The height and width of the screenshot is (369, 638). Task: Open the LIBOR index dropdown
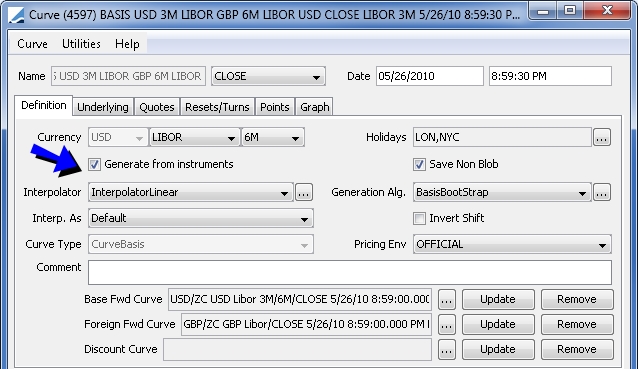[194, 138]
